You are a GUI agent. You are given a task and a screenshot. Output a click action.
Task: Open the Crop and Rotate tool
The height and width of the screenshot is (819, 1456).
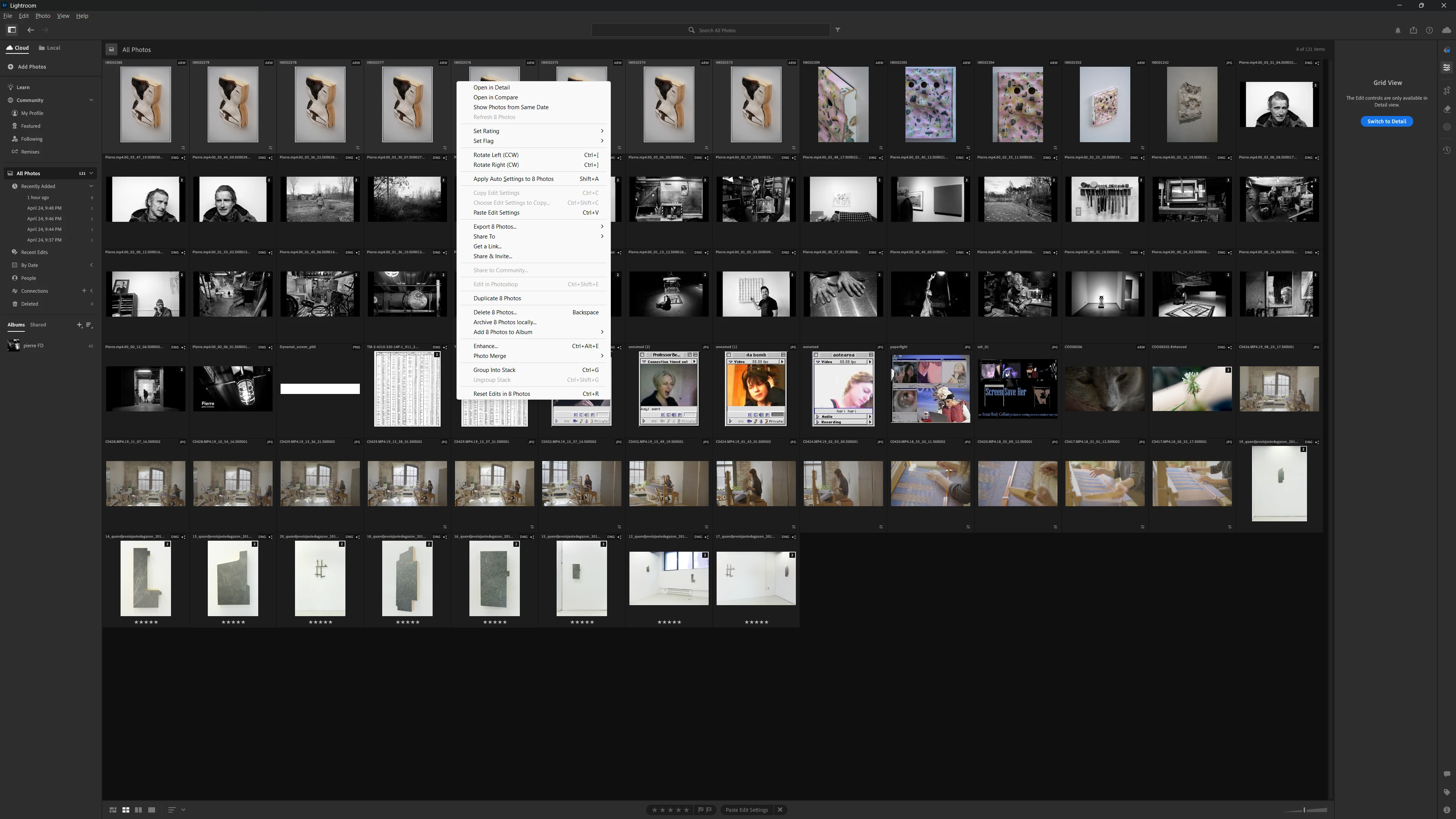[1447, 91]
